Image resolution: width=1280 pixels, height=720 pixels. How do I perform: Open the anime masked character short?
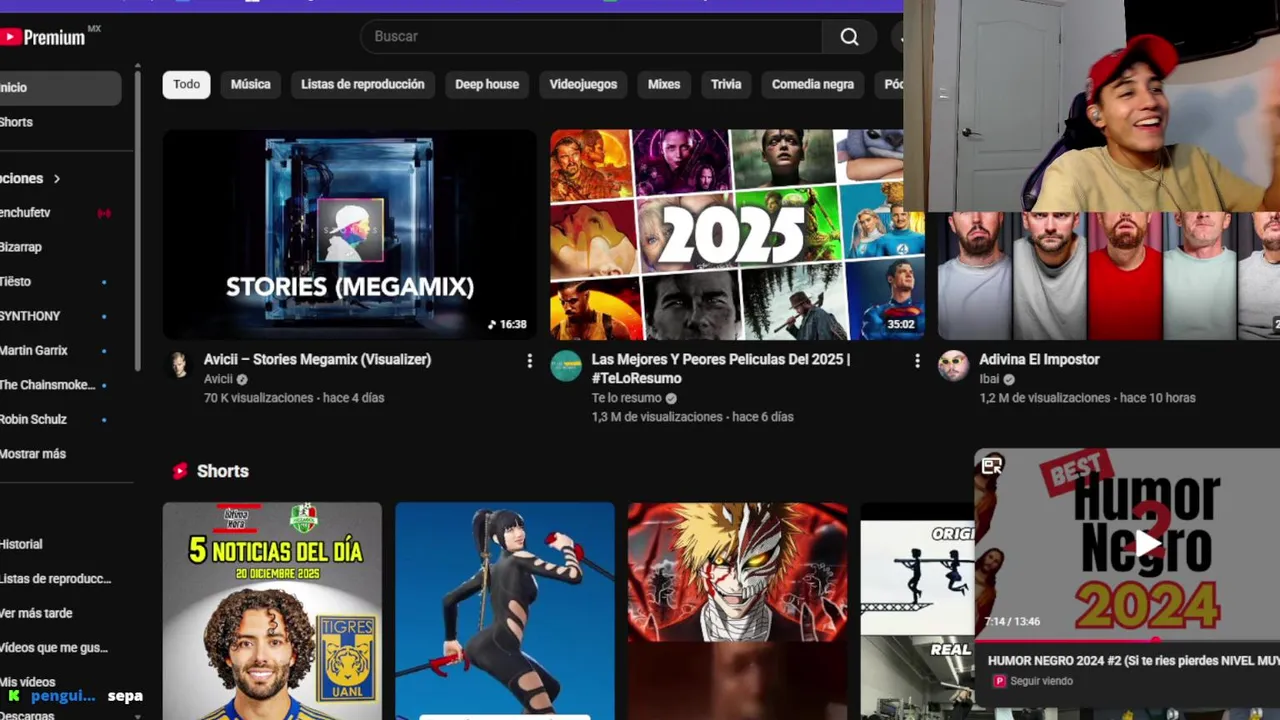[x=737, y=611]
